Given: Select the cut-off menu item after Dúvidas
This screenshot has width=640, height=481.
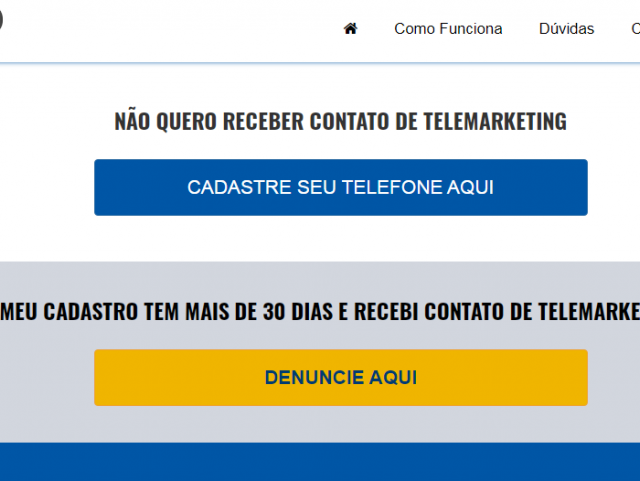Looking at the screenshot, I should tap(636, 29).
